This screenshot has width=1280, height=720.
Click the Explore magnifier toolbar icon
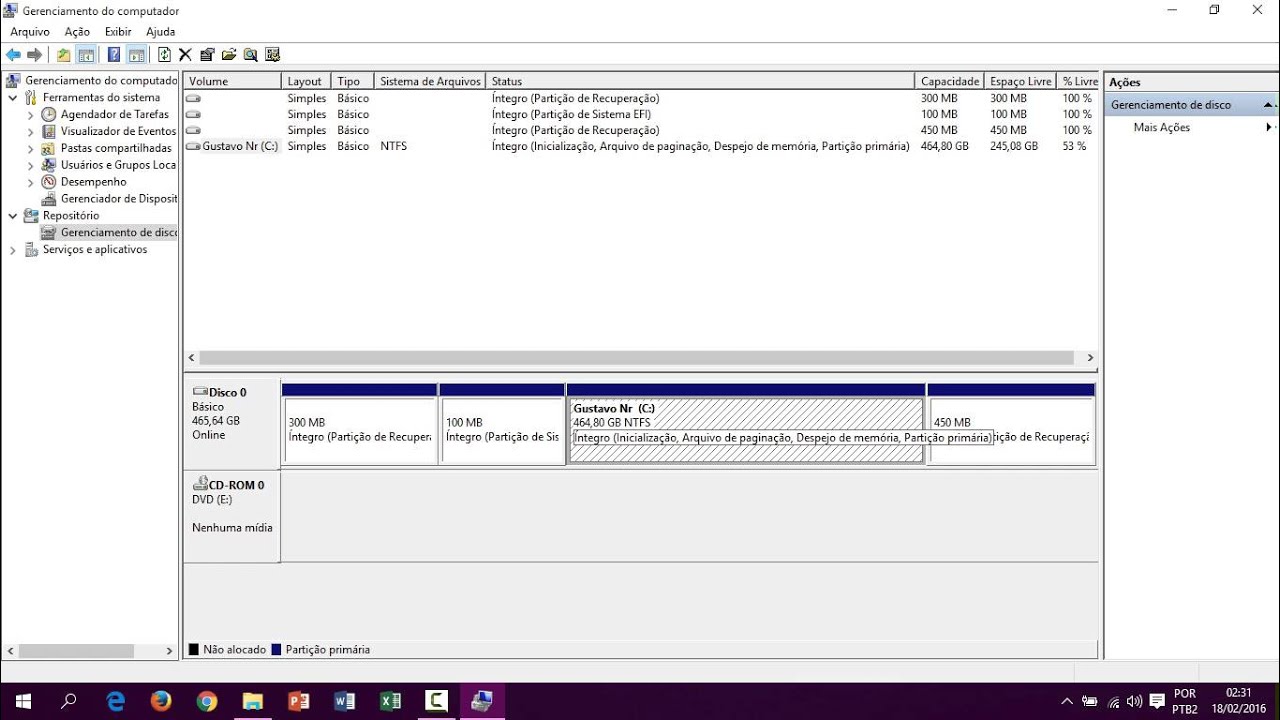tap(250, 55)
